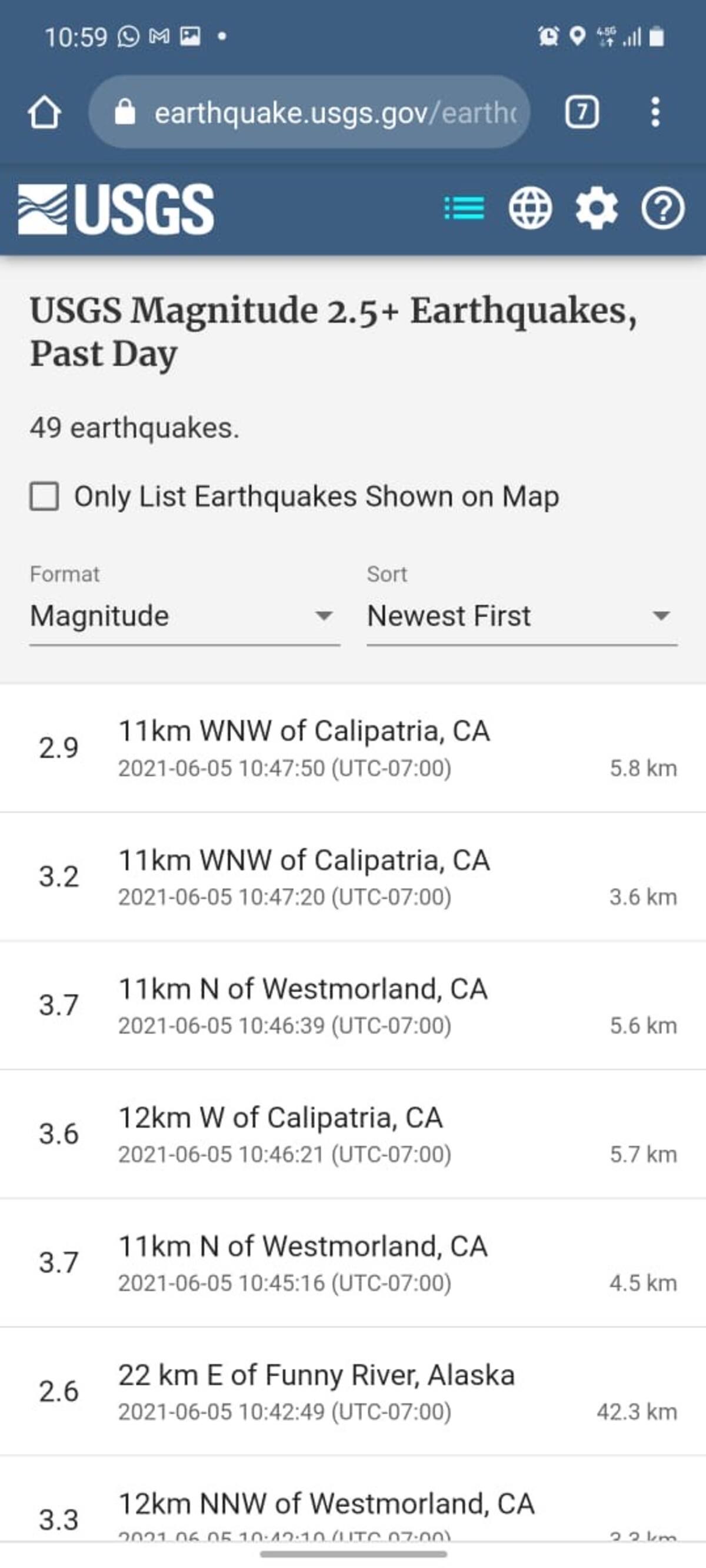Show the earthquake list view icon
The height and width of the screenshot is (1568, 706).
465,208
